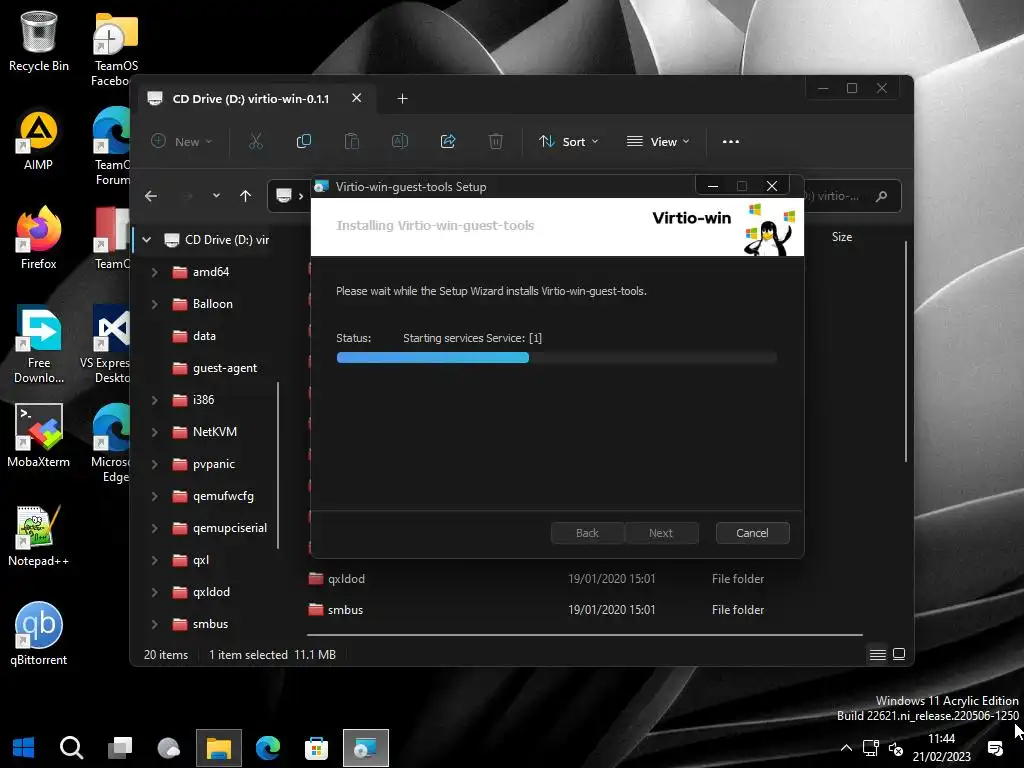Open the AIMP desktop shortcut
The height and width of the screenshot is (768, 1024).
[x=39, y=140]
